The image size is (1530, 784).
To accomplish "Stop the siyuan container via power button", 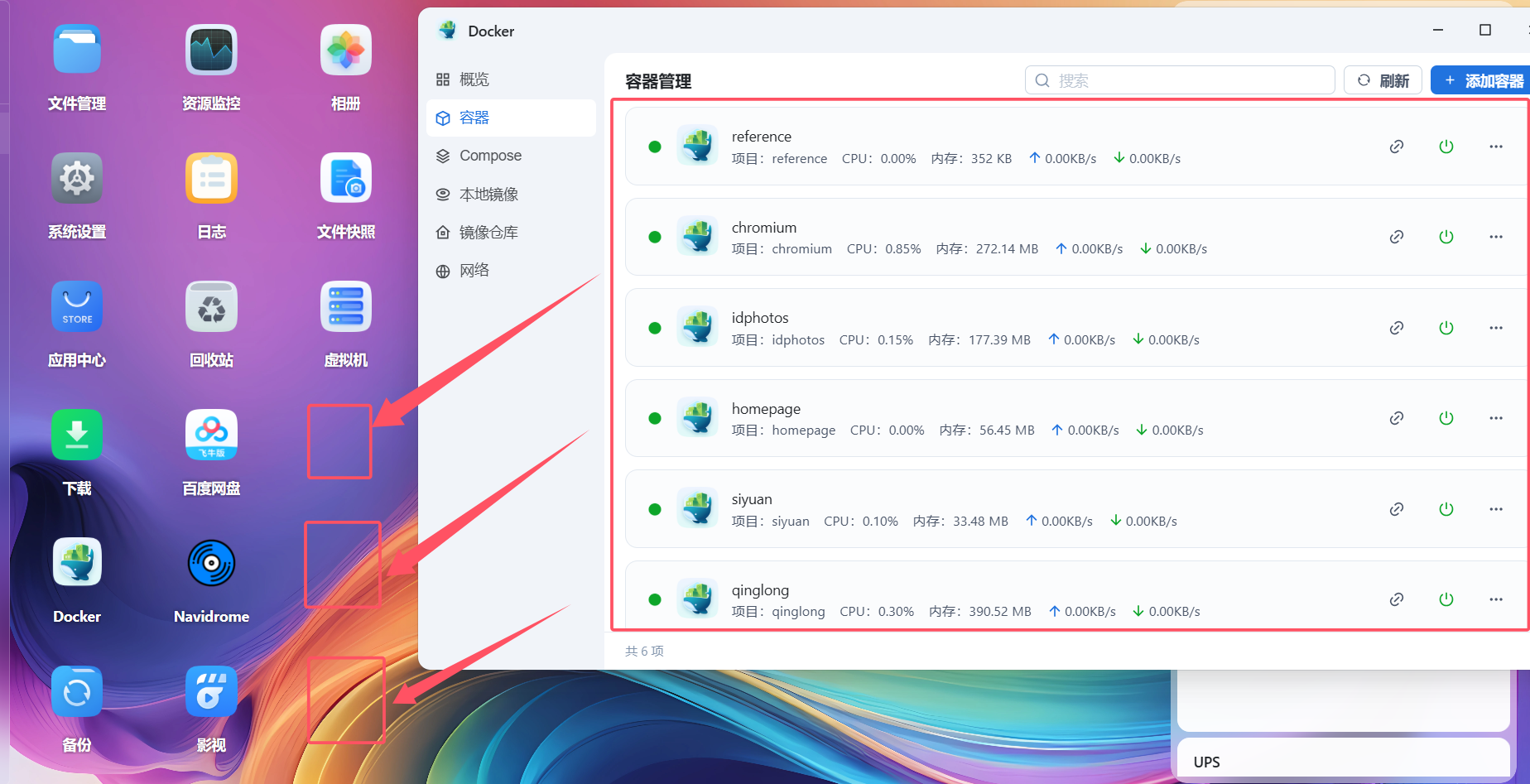I will pyautogui.click(x=1446, y=509).
